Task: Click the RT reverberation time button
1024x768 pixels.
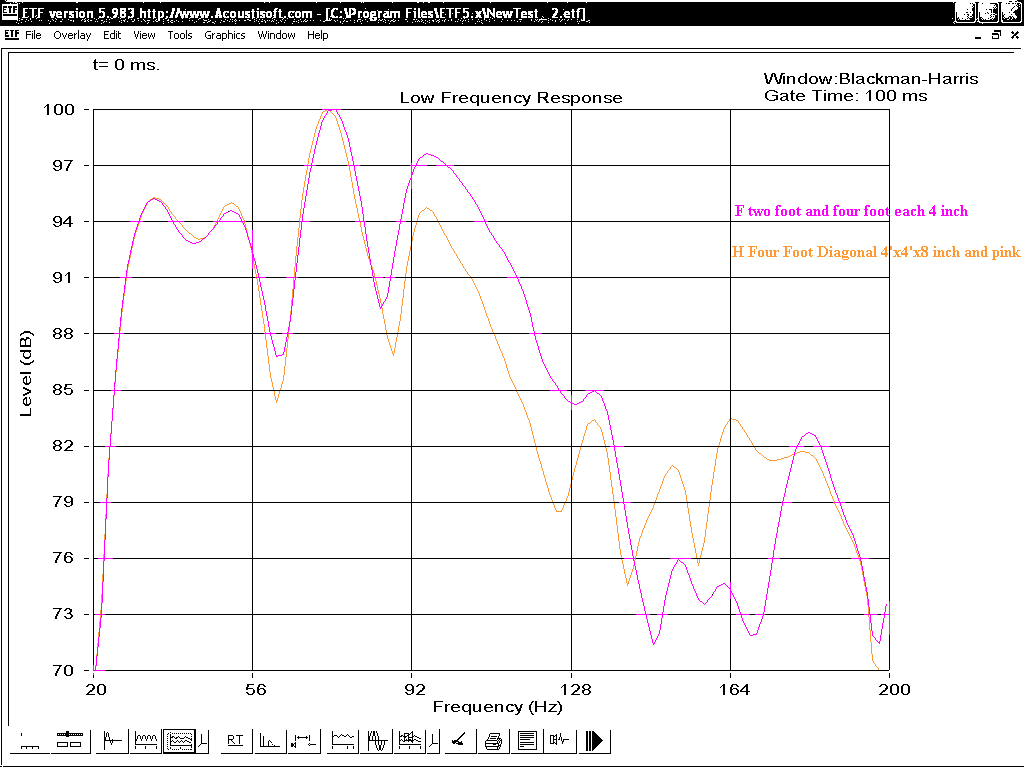Action: click(235, 741)
